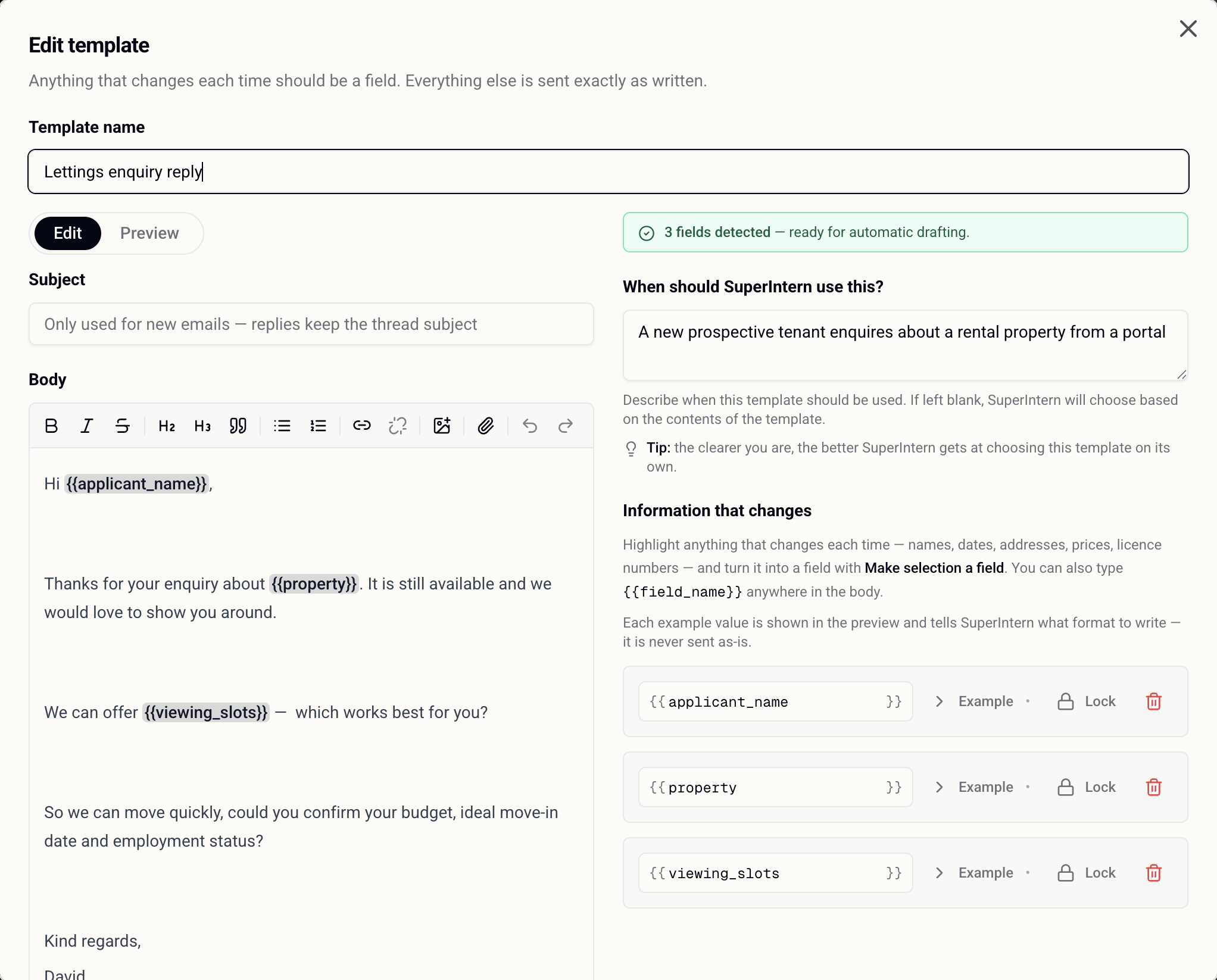Insert an image into body
This screenshot has width=1217, height=980.
pyautogui.click(x=442, y=426)
